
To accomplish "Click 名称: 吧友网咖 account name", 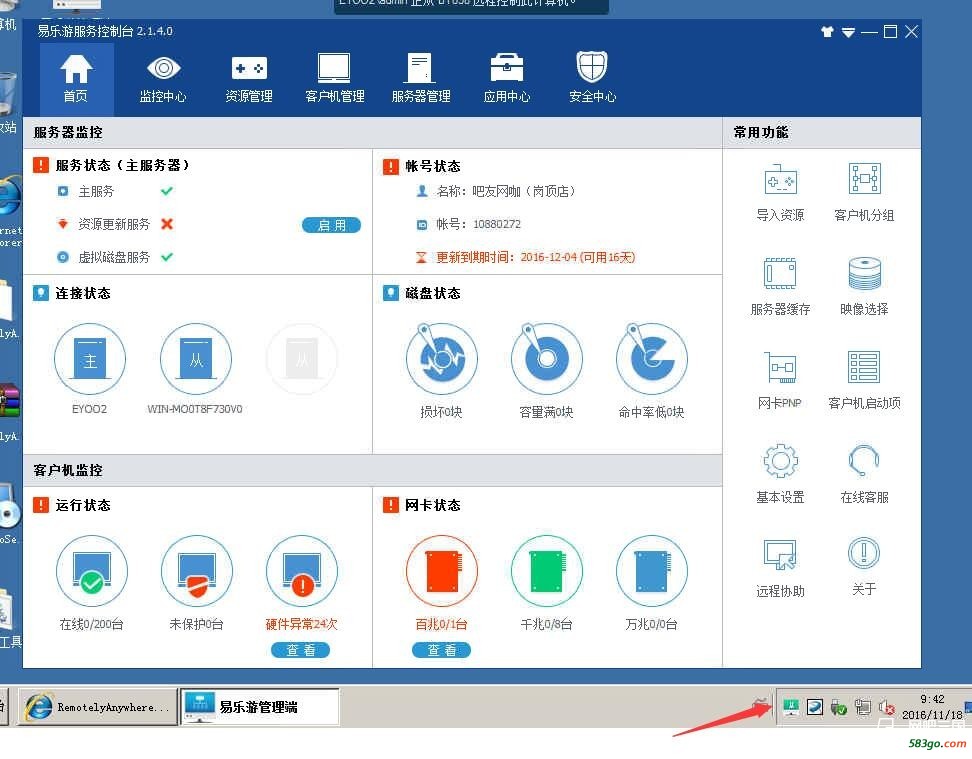I will click(x=505, y=191).
